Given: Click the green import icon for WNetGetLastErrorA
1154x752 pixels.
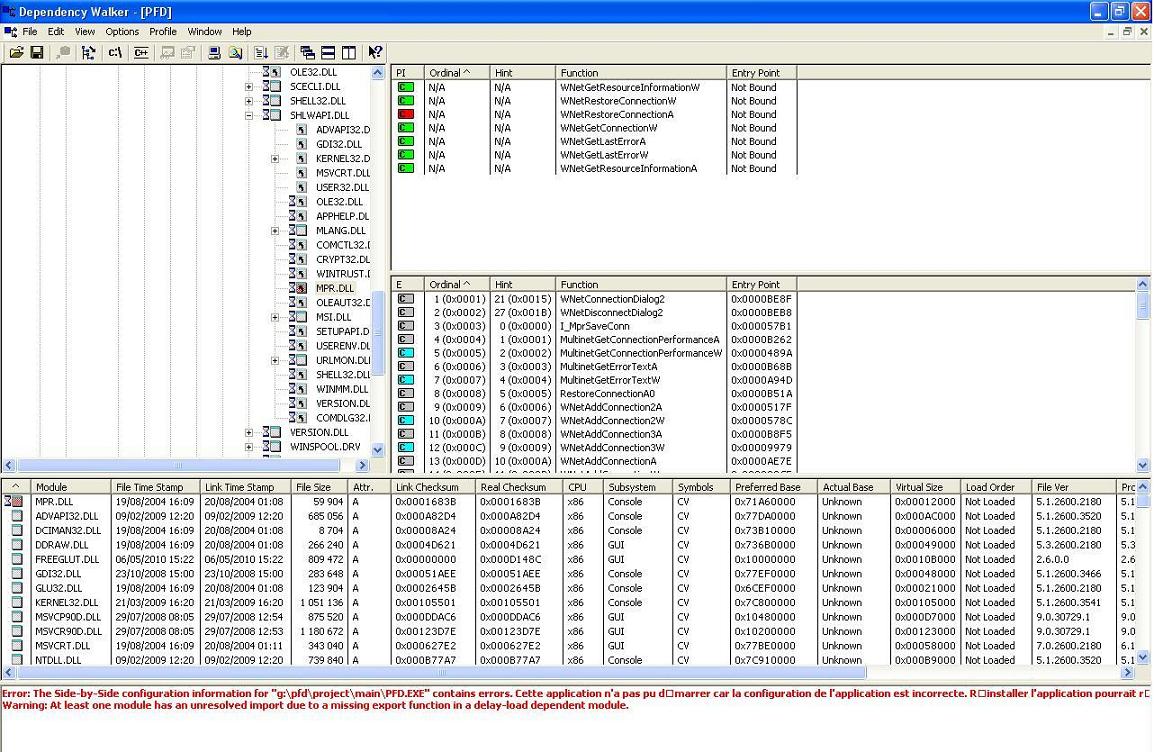Looking at the screenshot, I should (406, 141).
